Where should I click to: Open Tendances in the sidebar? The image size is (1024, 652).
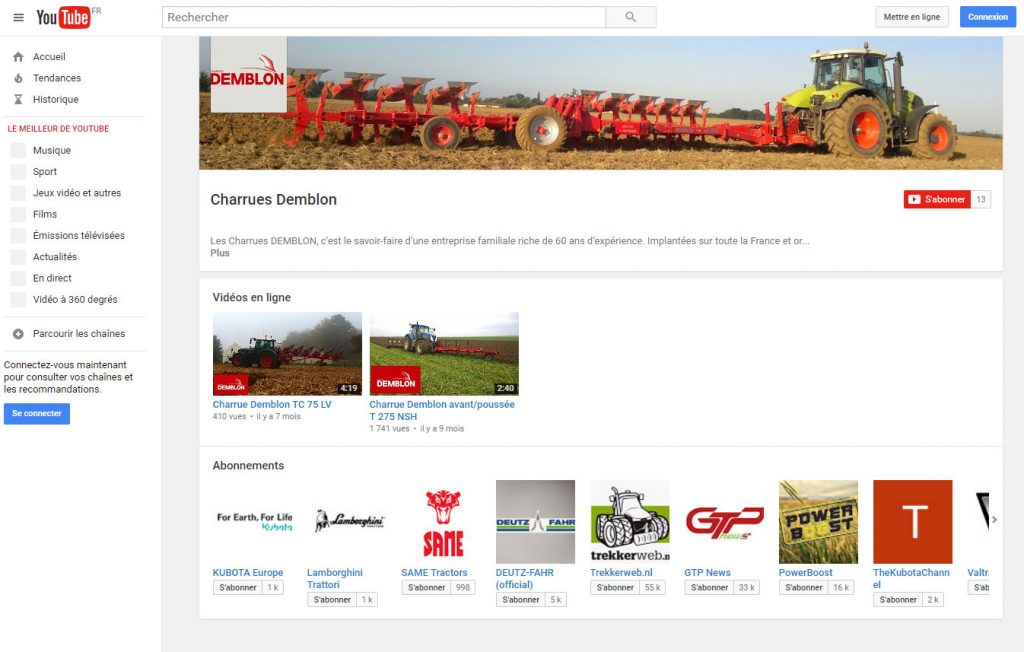(x=57, y=78)
